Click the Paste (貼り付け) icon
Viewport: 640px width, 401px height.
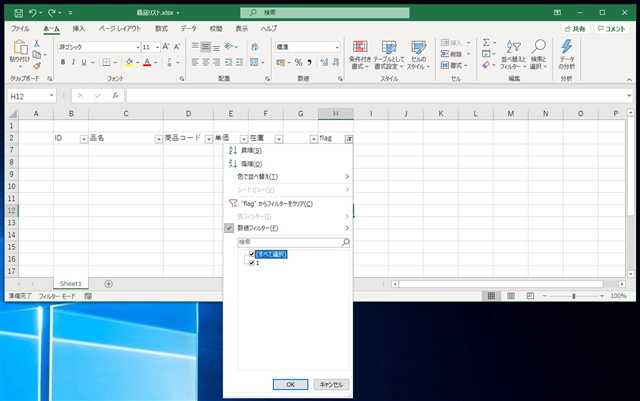pyautogui.click(x=20, y=47)
